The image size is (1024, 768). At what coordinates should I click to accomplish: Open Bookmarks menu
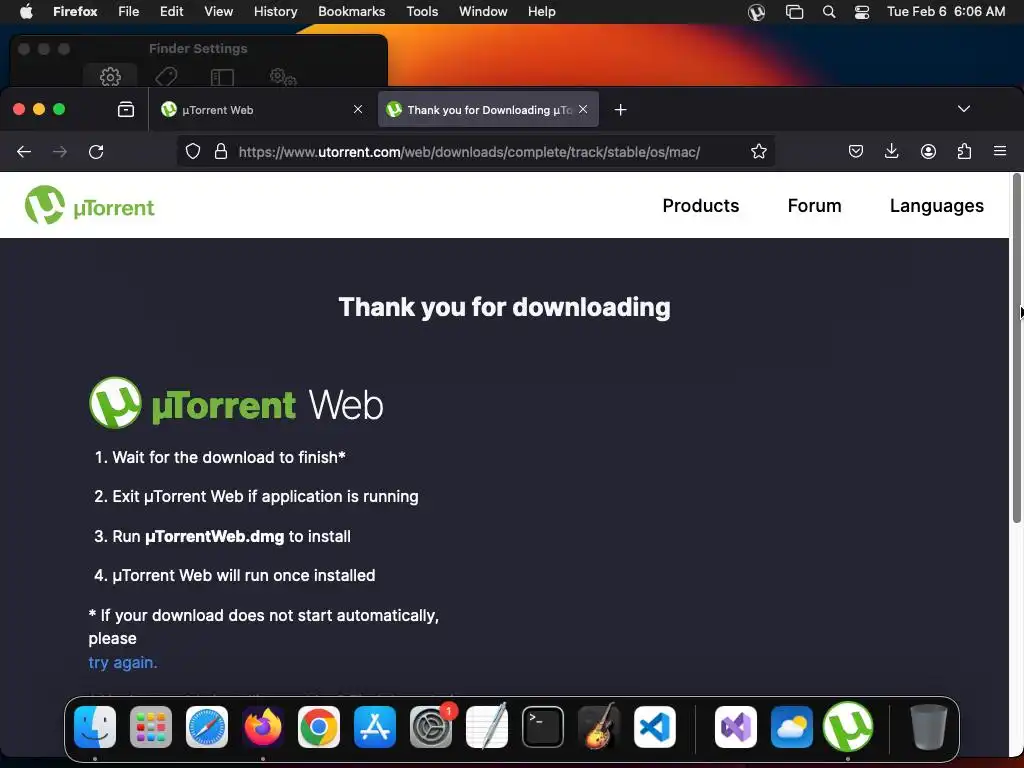[x=351, y=11]
